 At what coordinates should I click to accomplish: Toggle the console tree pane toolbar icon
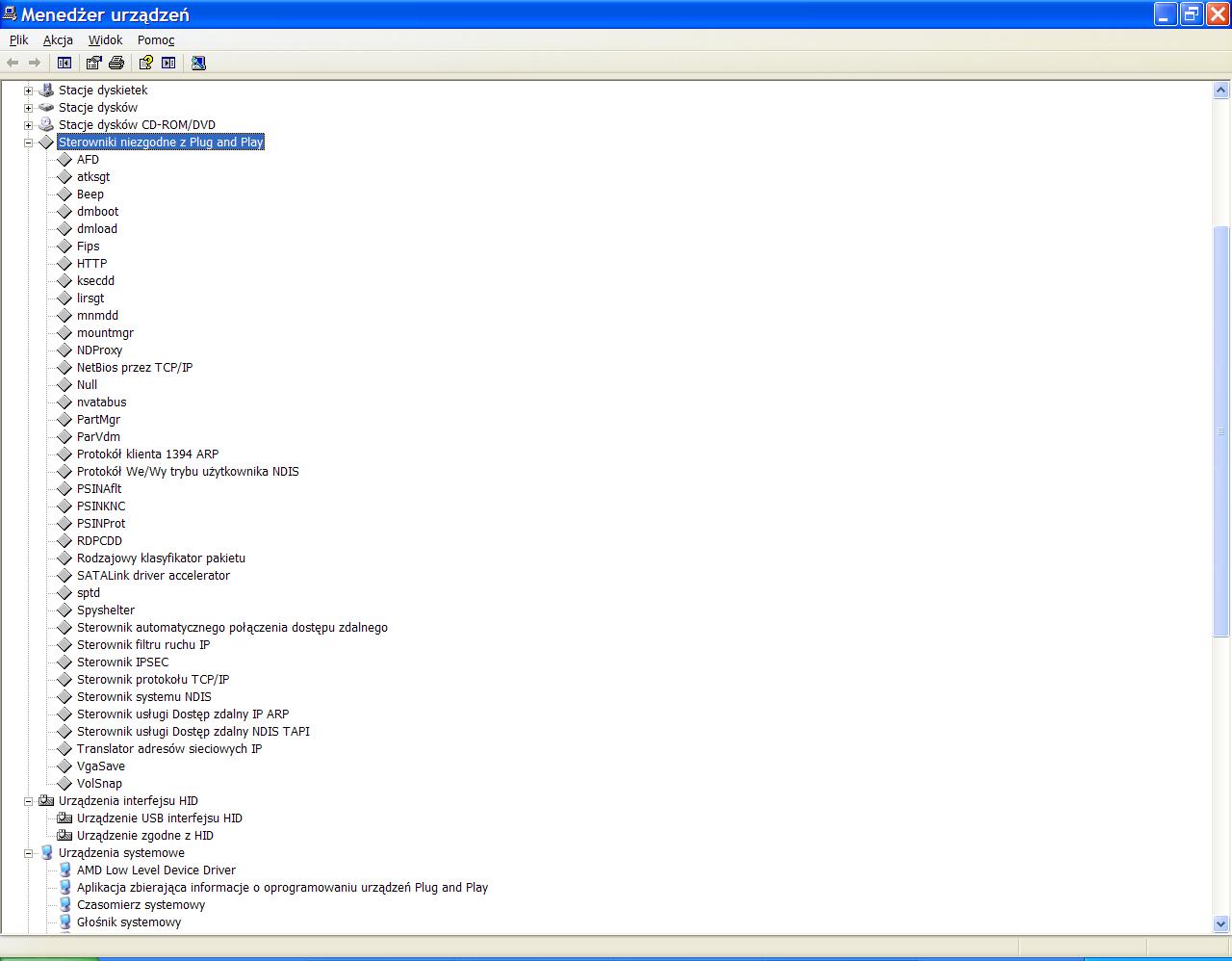click(64, 63)
